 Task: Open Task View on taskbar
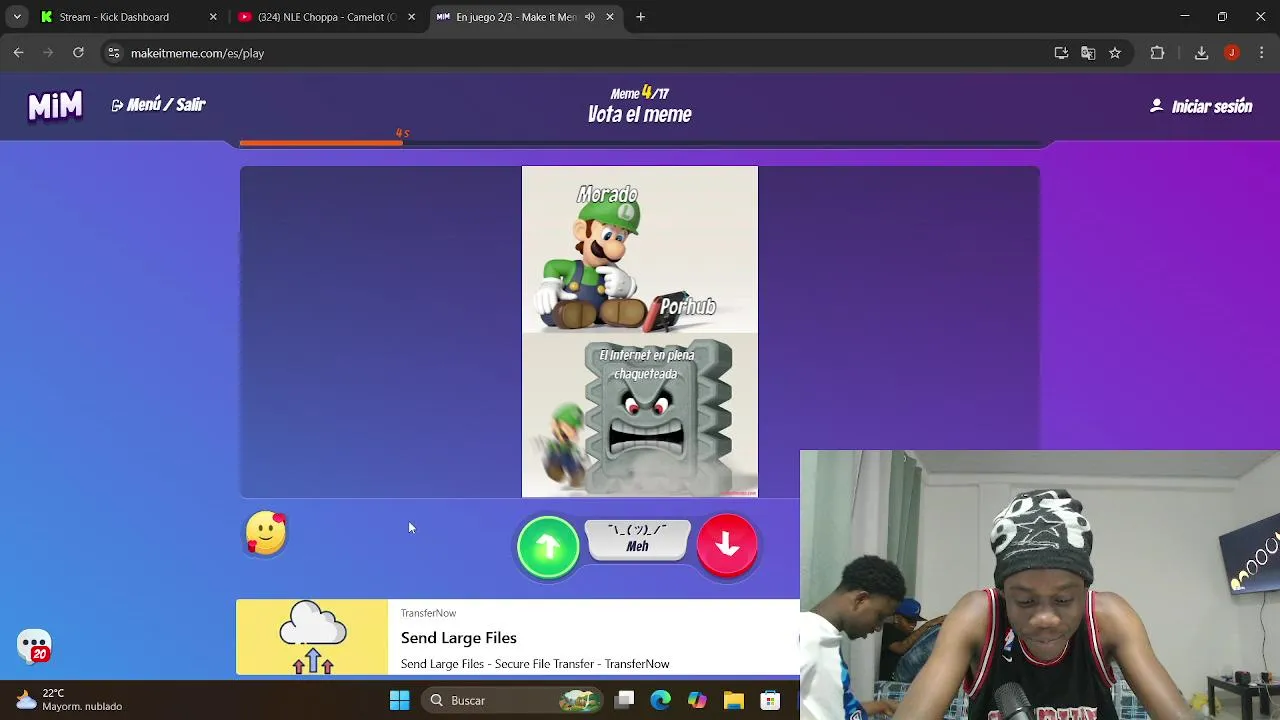[625, 700]
